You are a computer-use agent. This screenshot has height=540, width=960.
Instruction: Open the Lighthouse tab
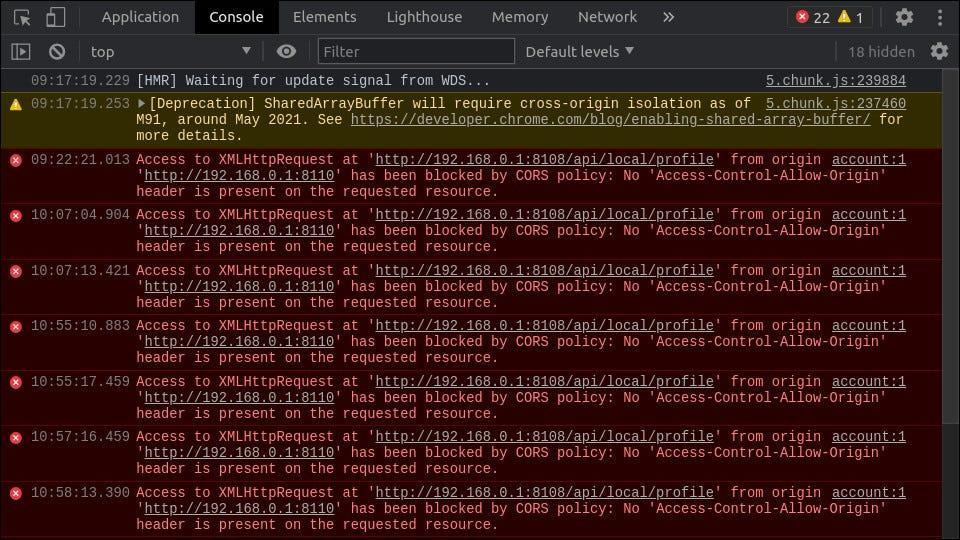pos(426,17)
